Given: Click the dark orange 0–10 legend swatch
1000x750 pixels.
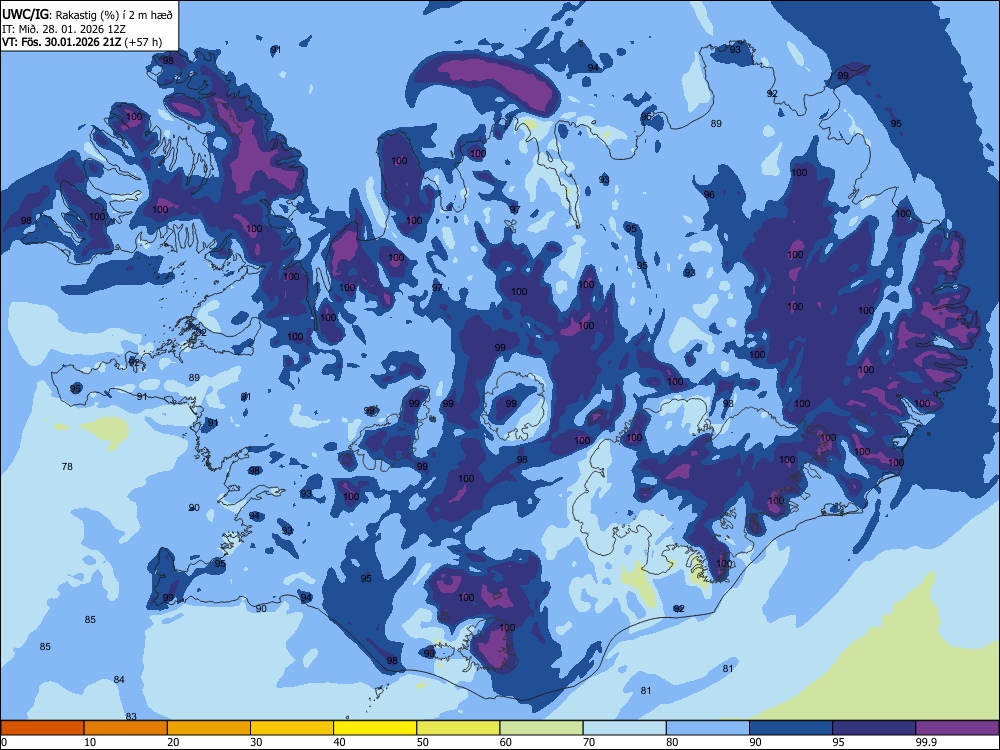Looking at the screenshot, I should [42, 728].
